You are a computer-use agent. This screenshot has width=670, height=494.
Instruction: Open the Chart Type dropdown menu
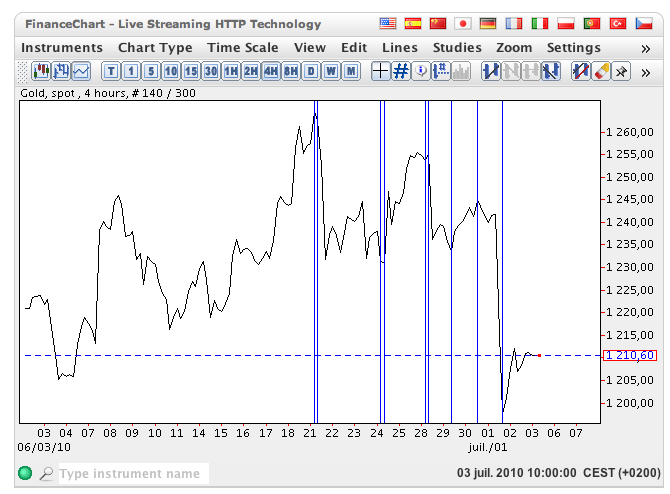[x=155, y=48]
